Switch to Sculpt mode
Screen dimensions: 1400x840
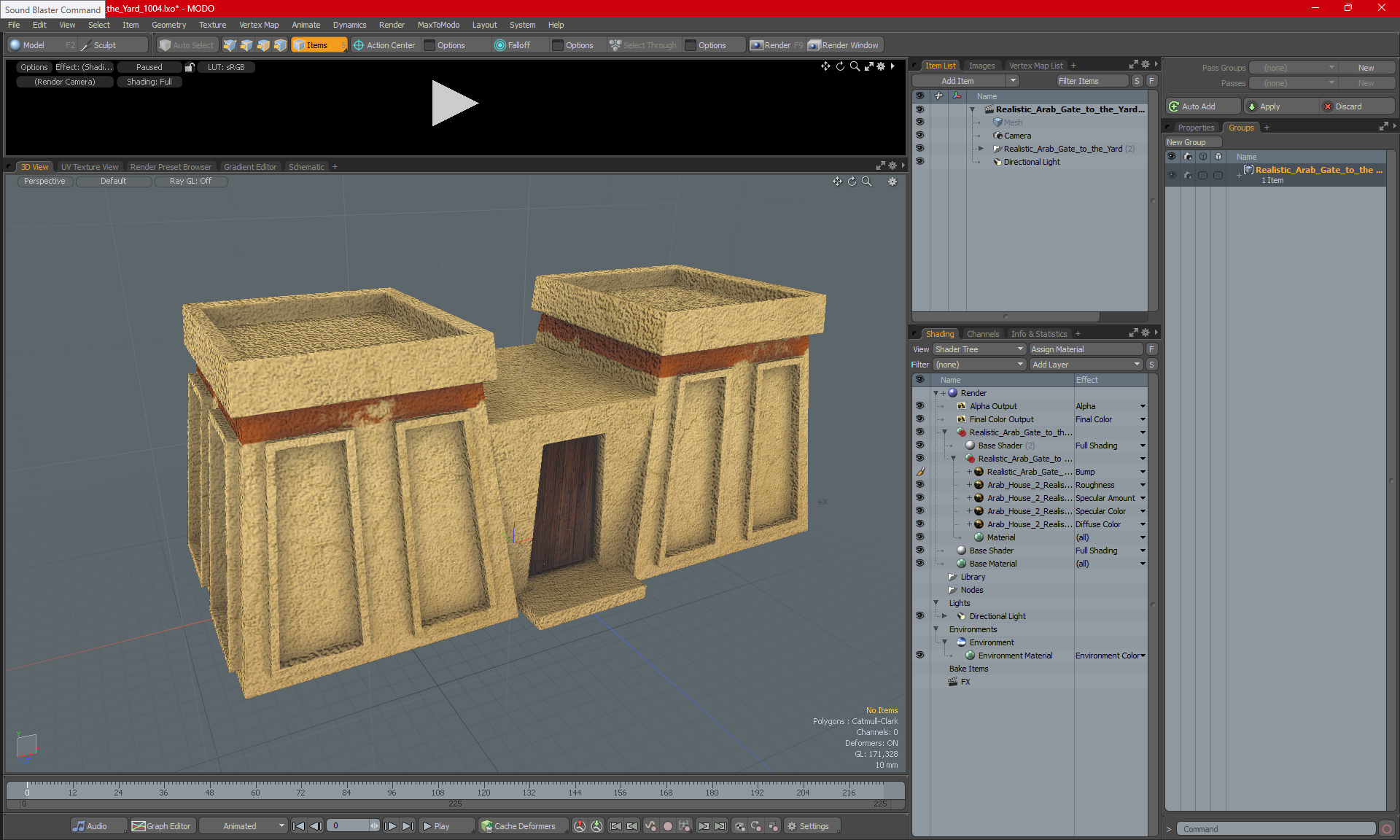(113, 45)
